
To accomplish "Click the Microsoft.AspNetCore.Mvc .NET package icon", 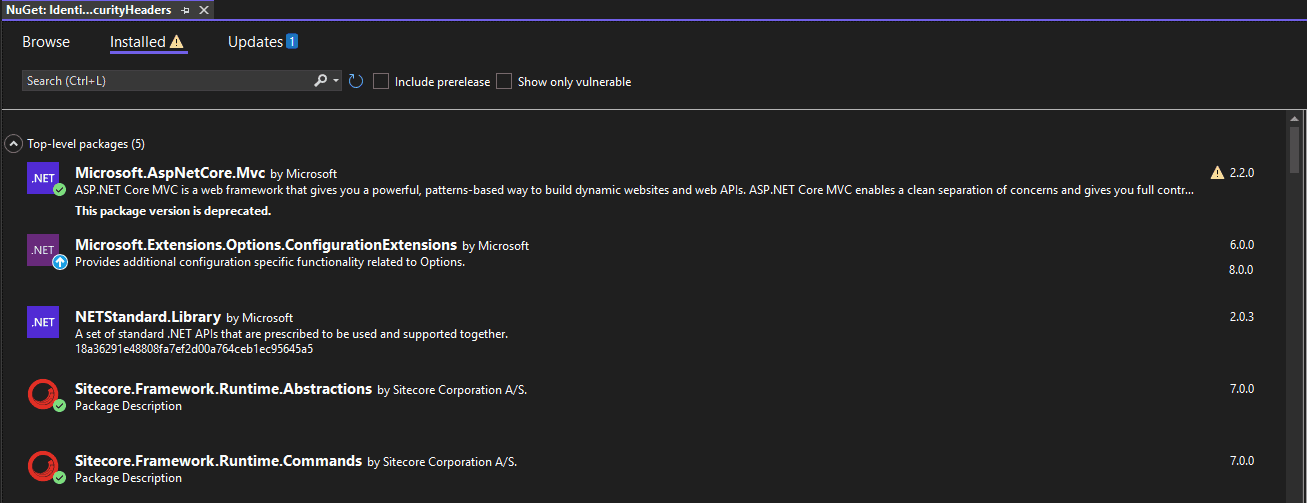I will 43,177.
